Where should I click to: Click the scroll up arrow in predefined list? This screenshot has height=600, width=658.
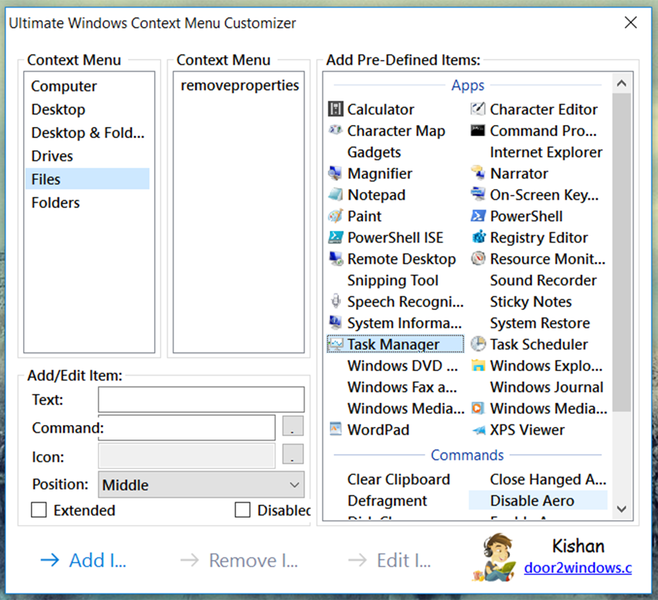pos(621,83)
